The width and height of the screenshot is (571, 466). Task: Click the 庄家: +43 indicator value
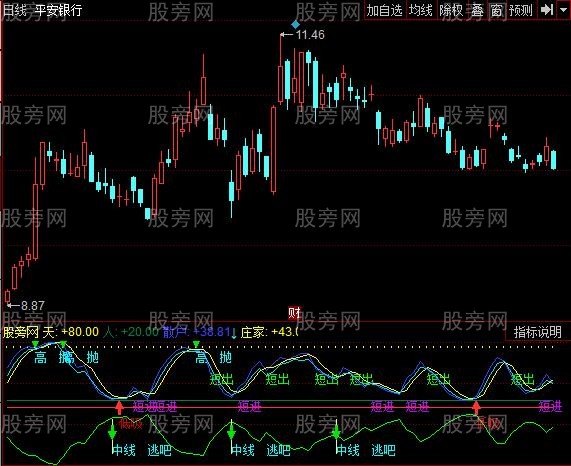[x=269, y=332]
